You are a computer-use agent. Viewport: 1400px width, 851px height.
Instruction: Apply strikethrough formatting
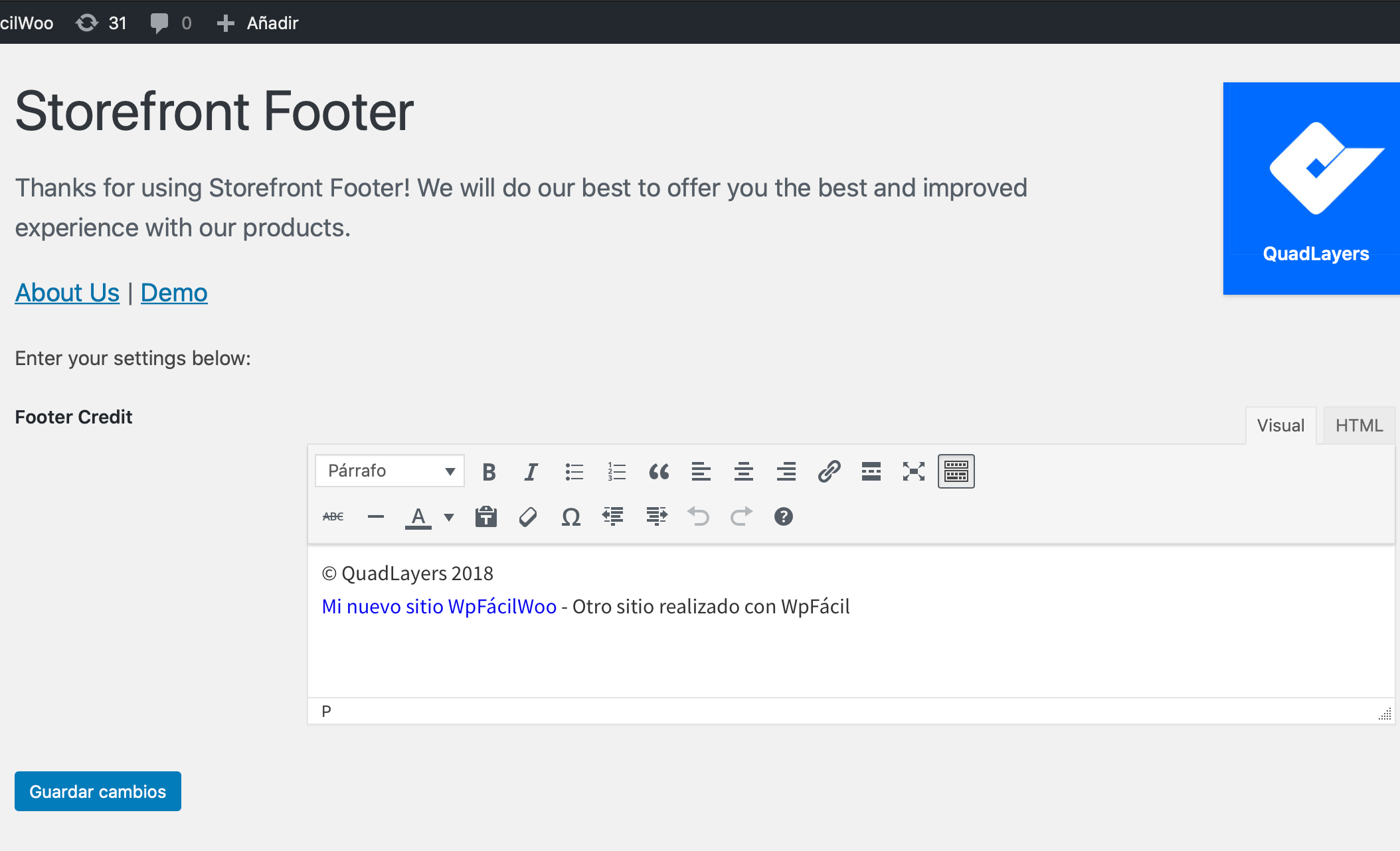click(x=333, y=516)
